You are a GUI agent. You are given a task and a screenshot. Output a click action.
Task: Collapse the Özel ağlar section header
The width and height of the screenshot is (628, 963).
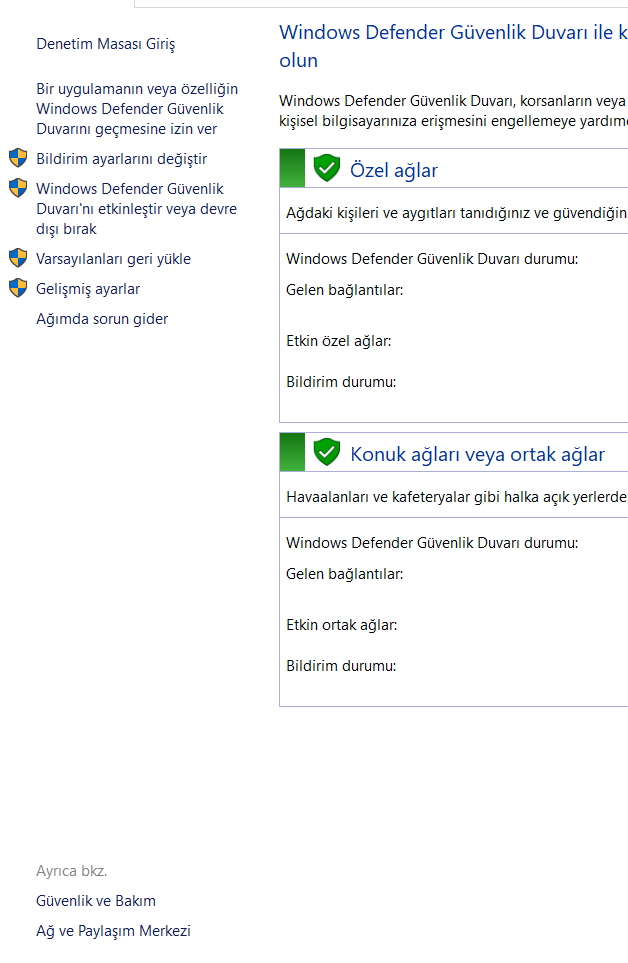pyautogui.click(x=454, y=168)
